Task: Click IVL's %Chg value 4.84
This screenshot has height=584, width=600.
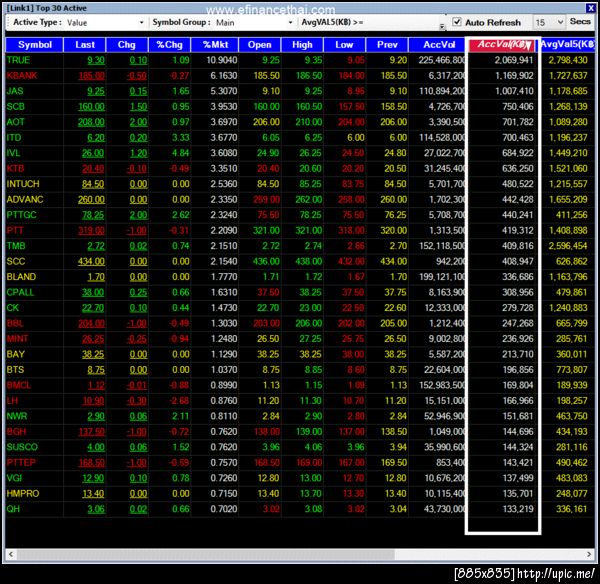Action: pyautogui.click(x=181, y=153)
